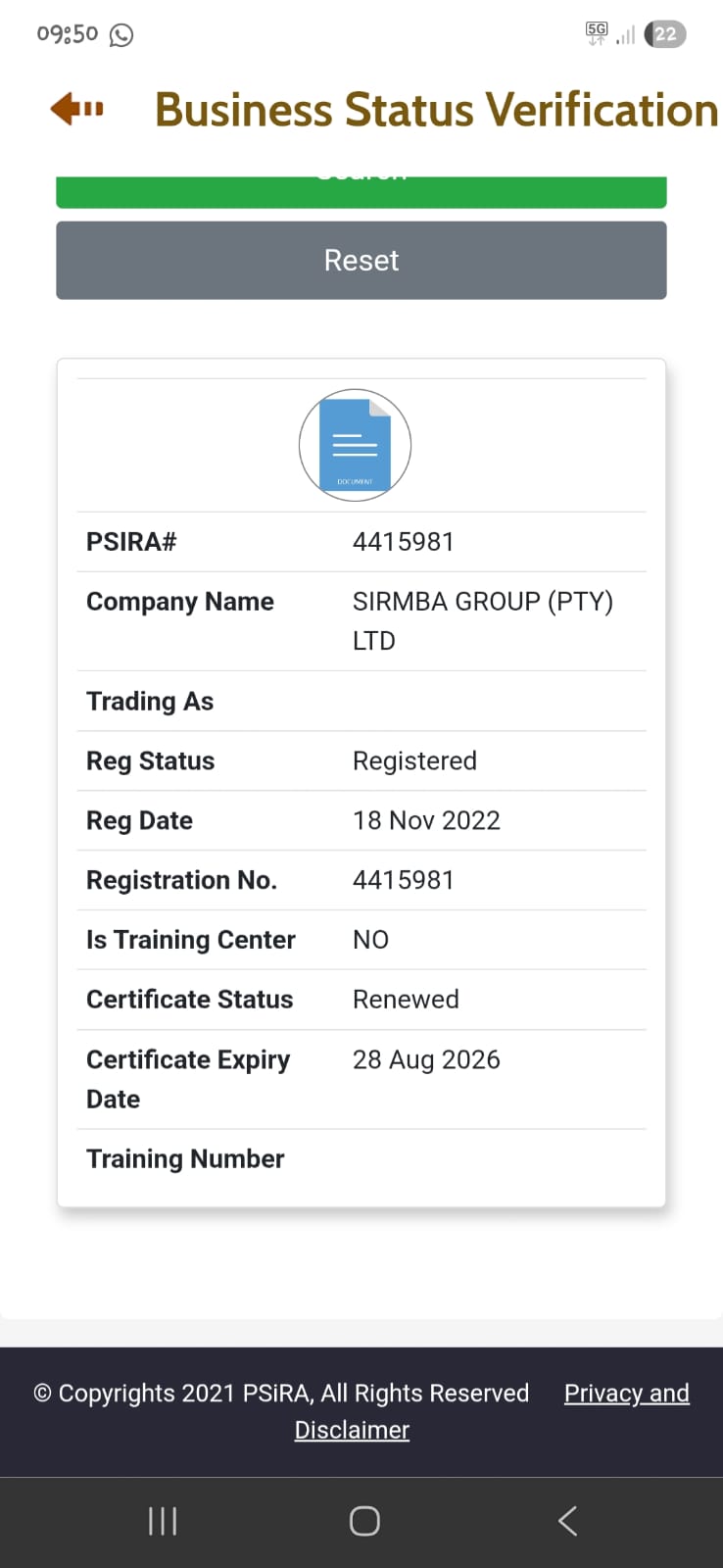Viewport: 723px width, 1568px height.
Task: Tap the orange back arrow icon
Action: pos(77,108)
